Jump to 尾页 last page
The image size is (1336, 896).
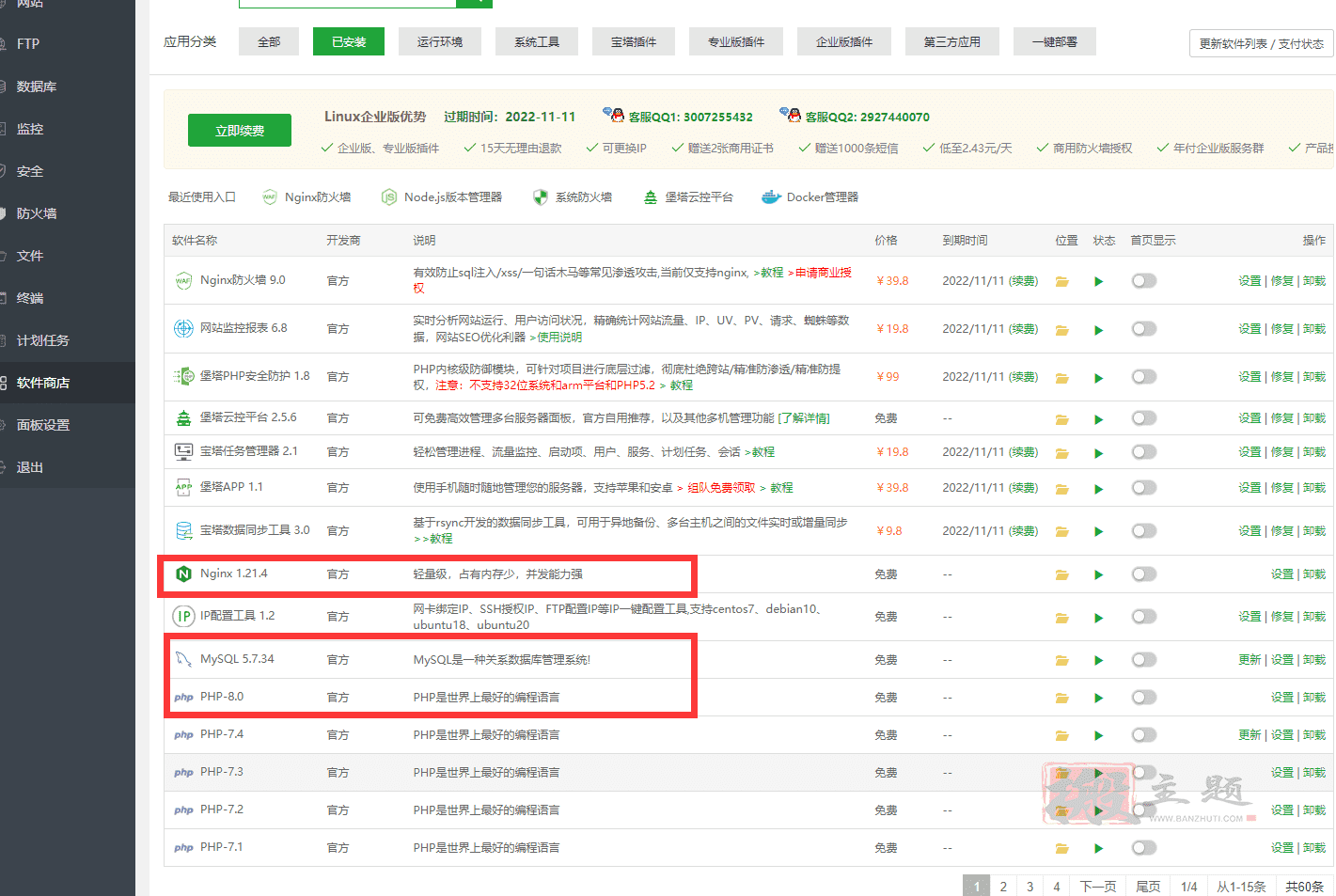[1148, 887]
